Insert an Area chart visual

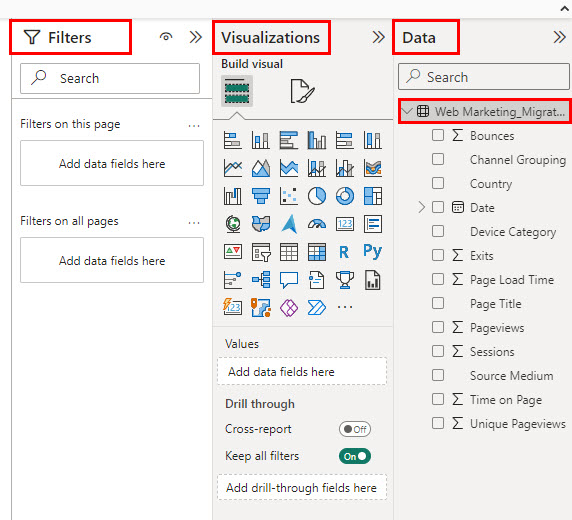click(x=260, y=168)
